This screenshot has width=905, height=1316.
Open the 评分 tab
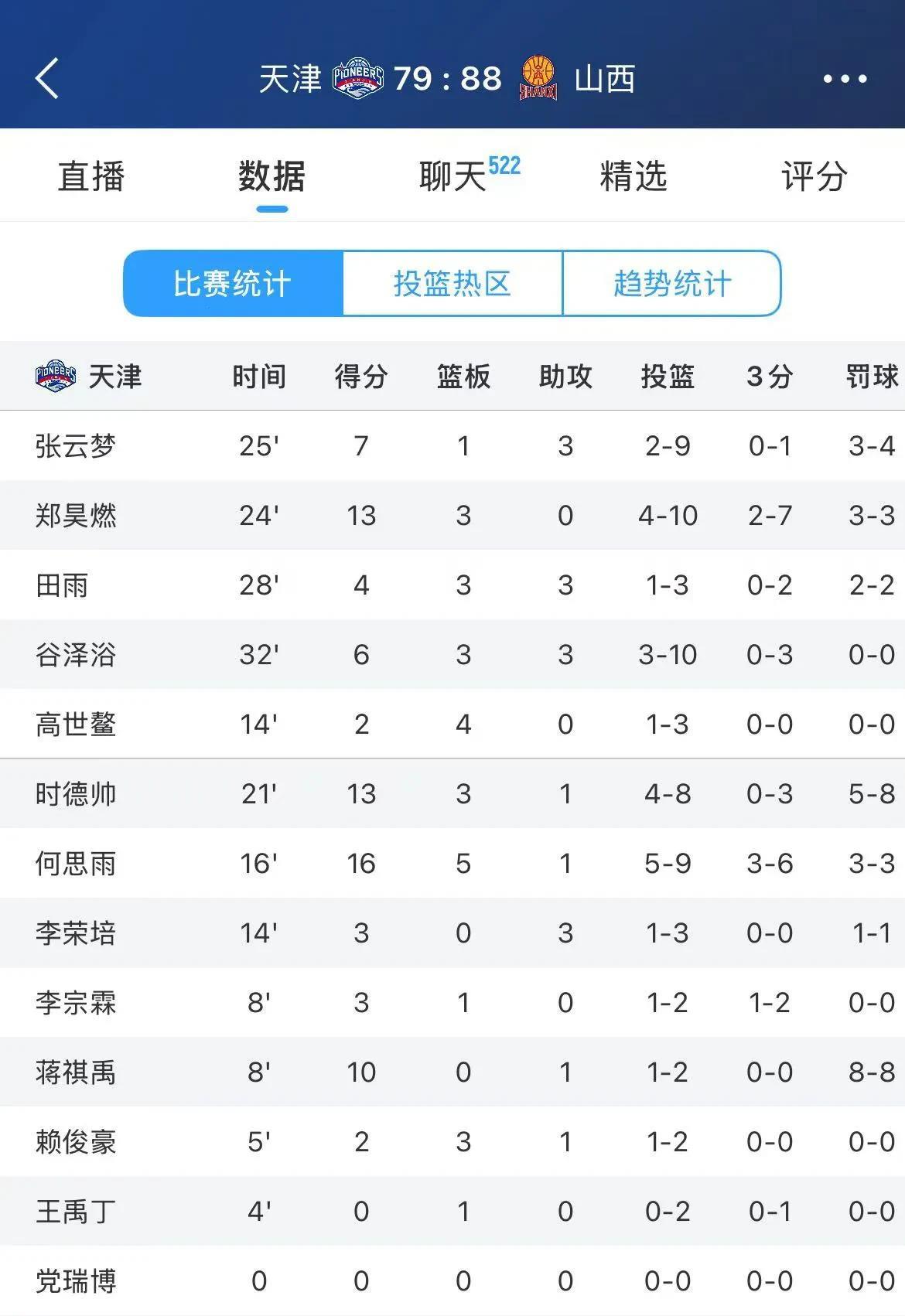click(814, 176)
